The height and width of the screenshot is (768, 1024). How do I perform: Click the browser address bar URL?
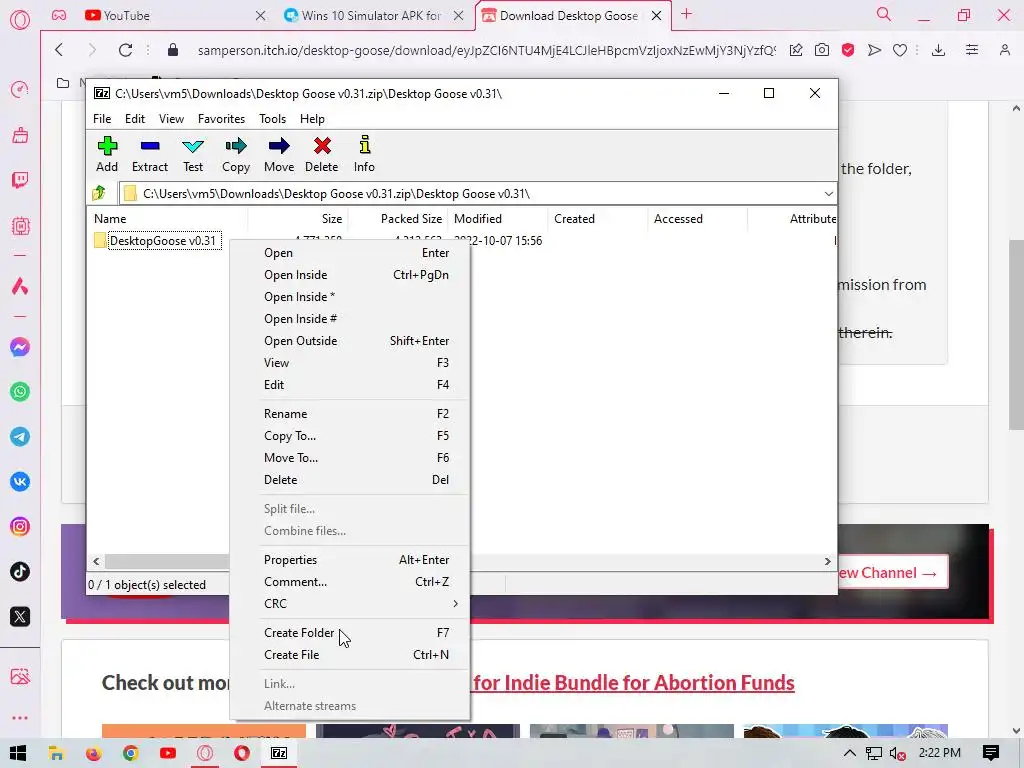pyautogui.click(x=486, y=50)
